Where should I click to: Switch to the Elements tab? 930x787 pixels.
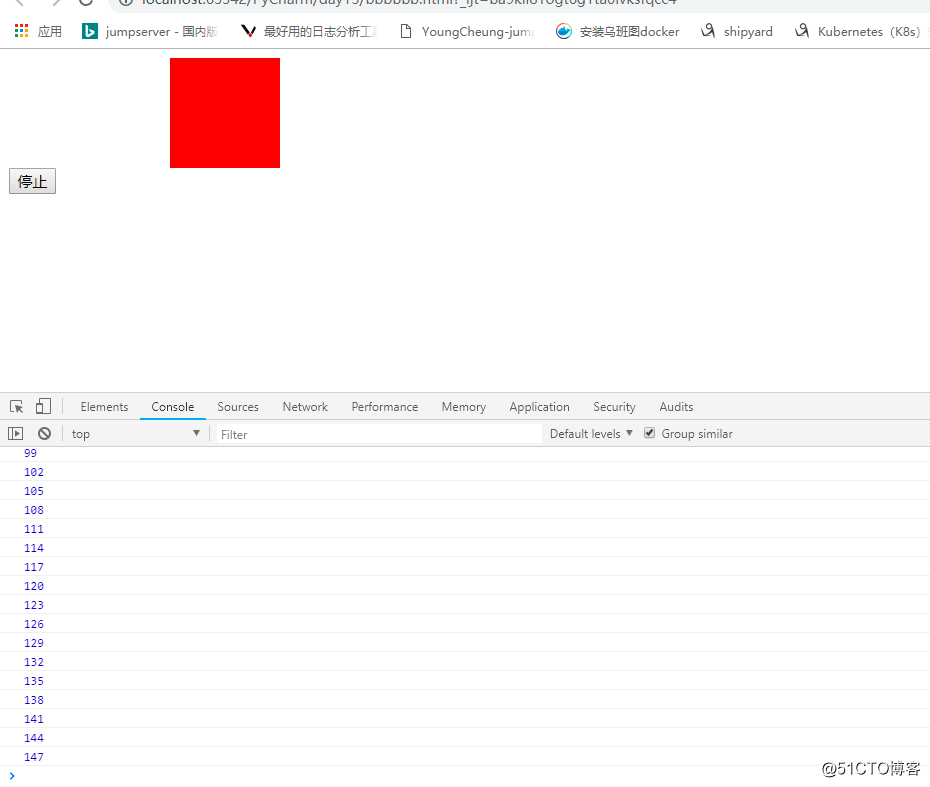(x=104, y=407)
